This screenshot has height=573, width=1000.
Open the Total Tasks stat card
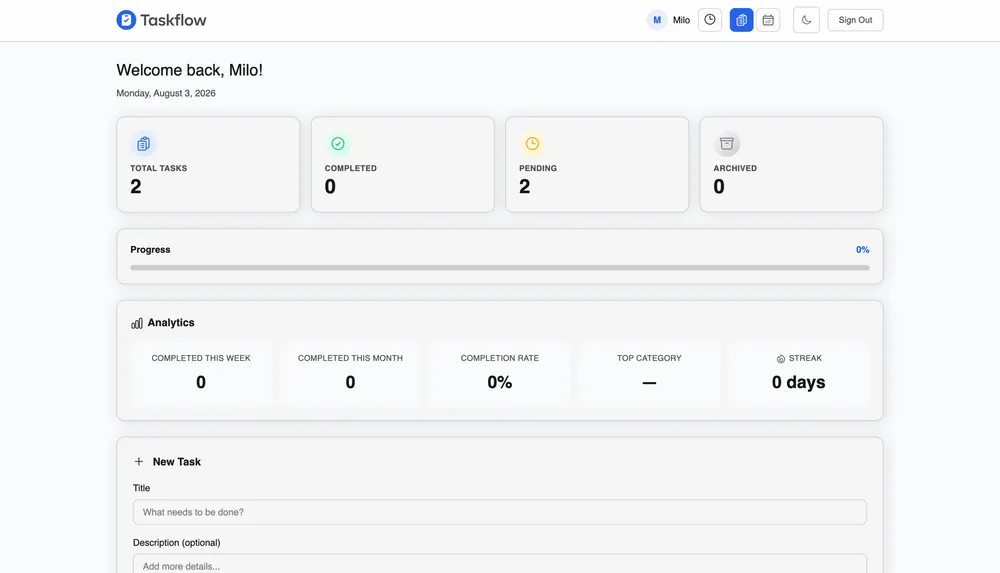point(208,165)
